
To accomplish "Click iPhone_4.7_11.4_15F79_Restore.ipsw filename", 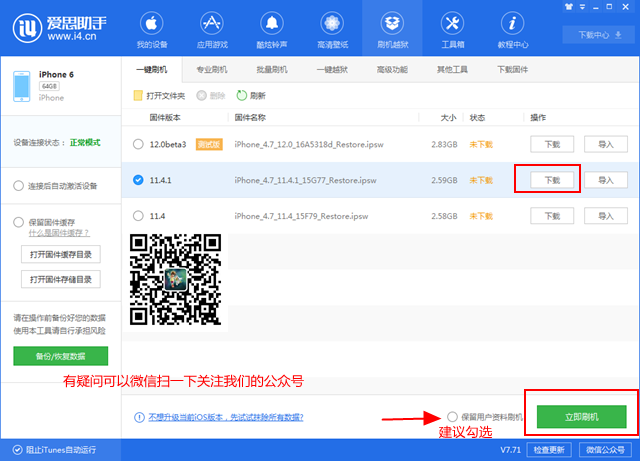I will 301,216.
